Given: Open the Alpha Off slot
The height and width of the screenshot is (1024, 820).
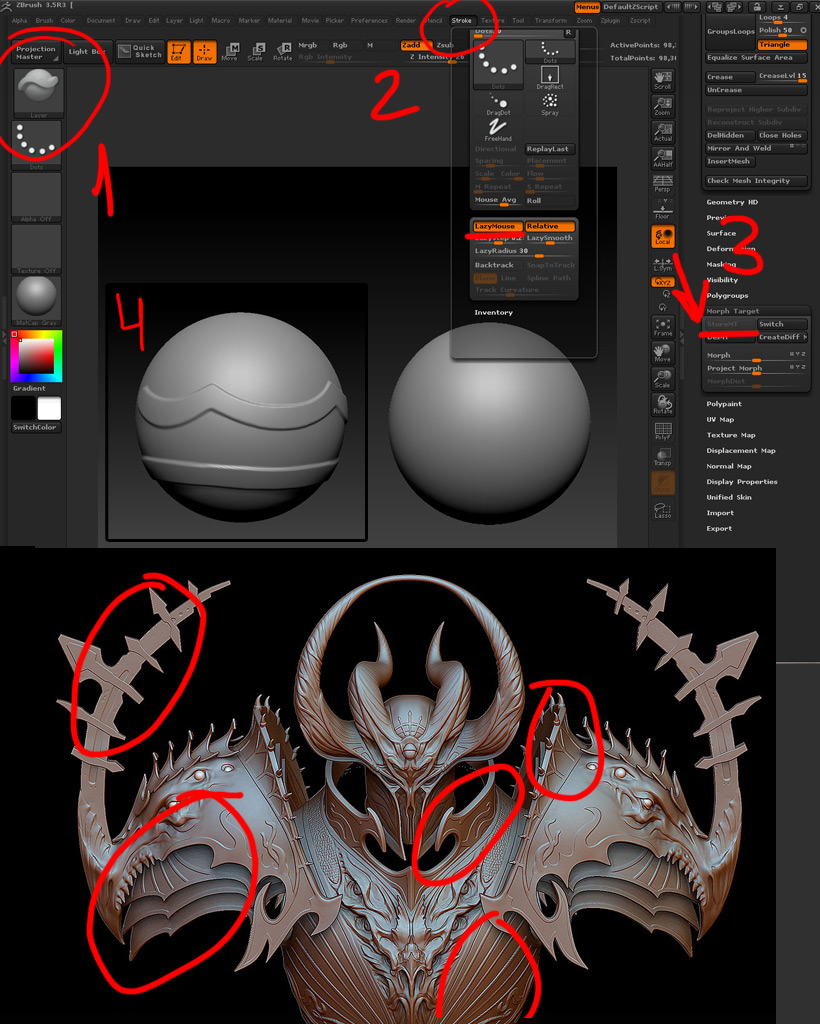Looking at the screenshot, I should (37, 197).
